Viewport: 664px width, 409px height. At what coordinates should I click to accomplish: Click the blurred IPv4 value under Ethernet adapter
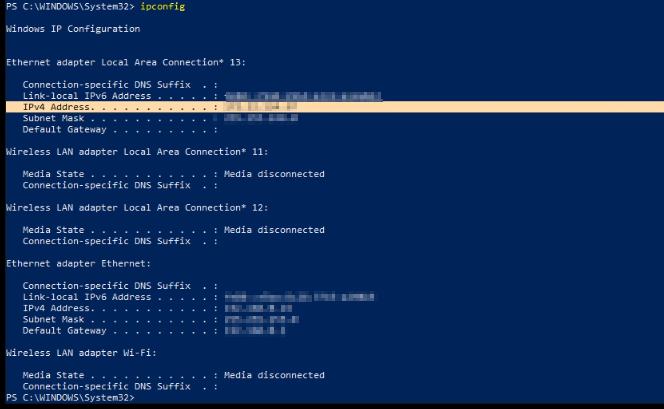[x=258, y=308]
